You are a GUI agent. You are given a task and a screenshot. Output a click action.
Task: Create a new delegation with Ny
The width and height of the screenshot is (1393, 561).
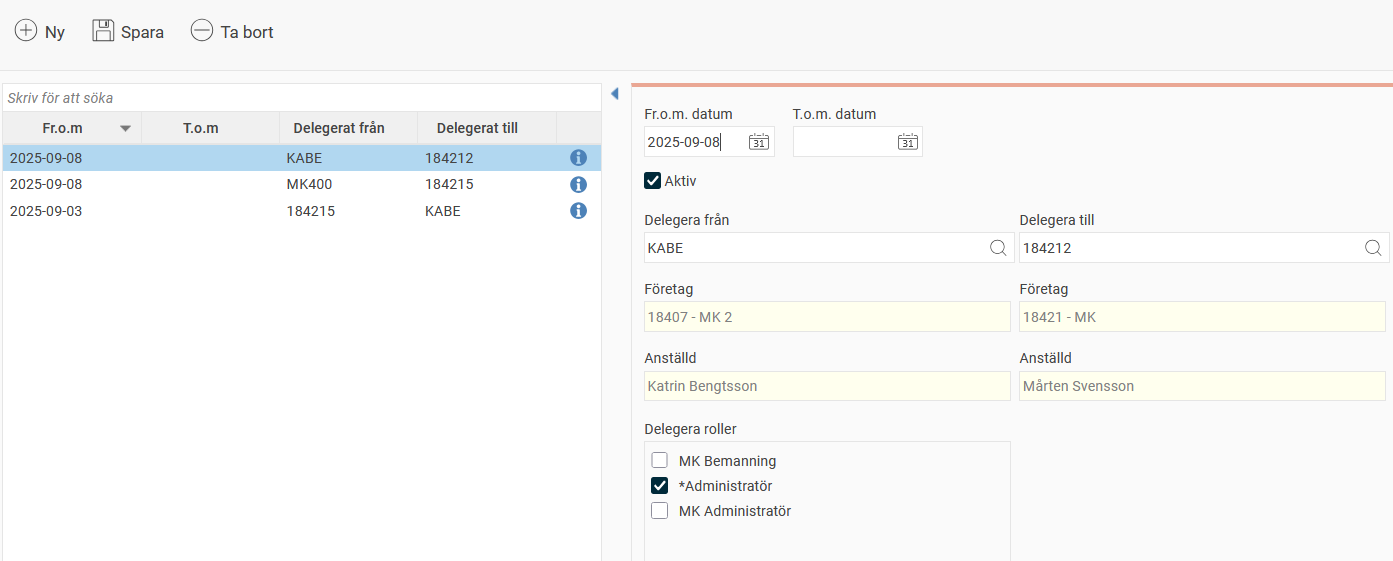[x=40, y=32]
